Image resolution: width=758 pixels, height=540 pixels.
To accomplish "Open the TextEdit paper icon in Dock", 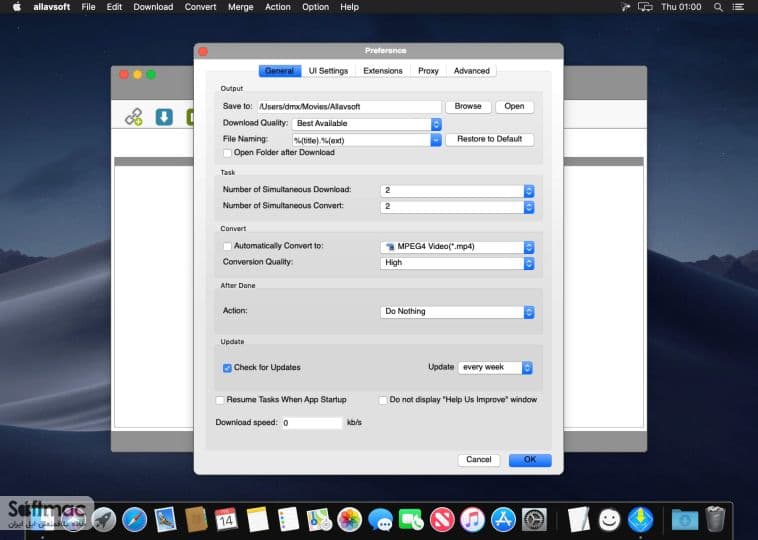I will [579, 520].
